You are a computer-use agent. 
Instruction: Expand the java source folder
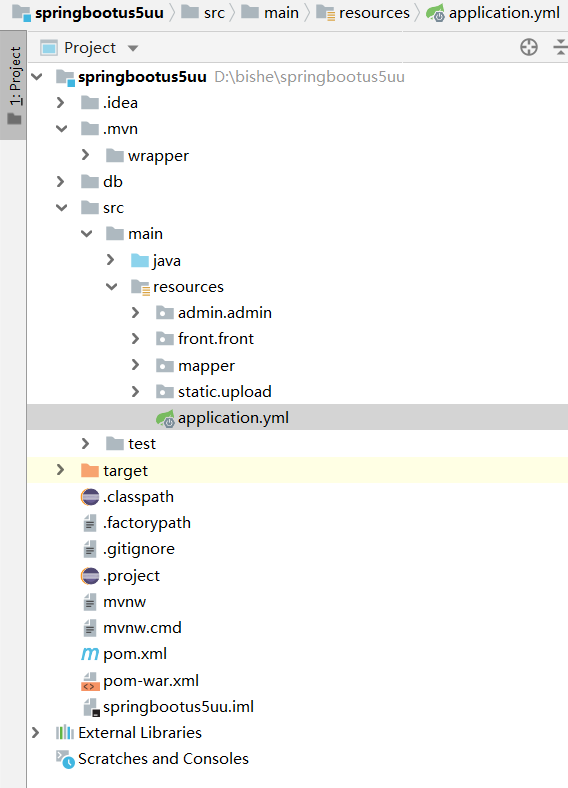[111, 260]
